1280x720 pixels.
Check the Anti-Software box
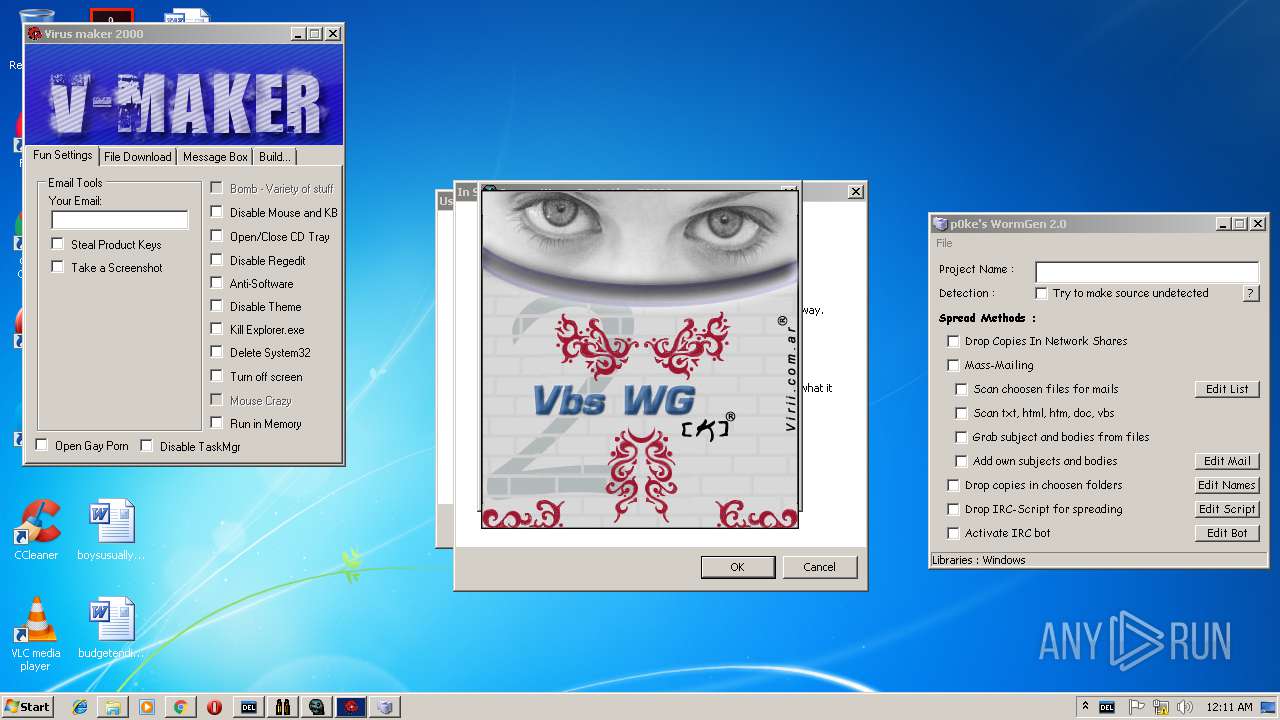coord(217,283)
